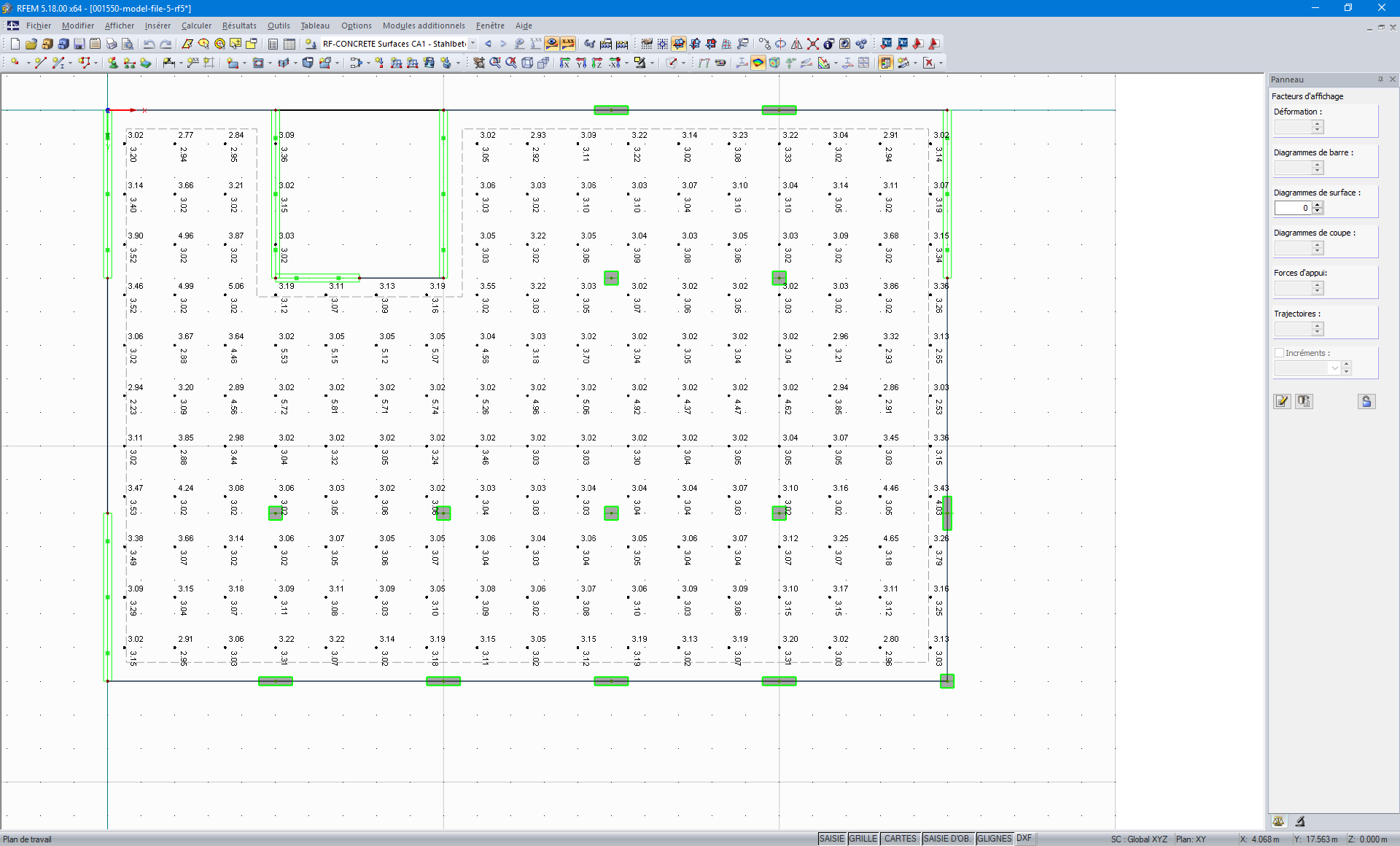
Task: Click the CARTES status bar button
Action: 900,839
